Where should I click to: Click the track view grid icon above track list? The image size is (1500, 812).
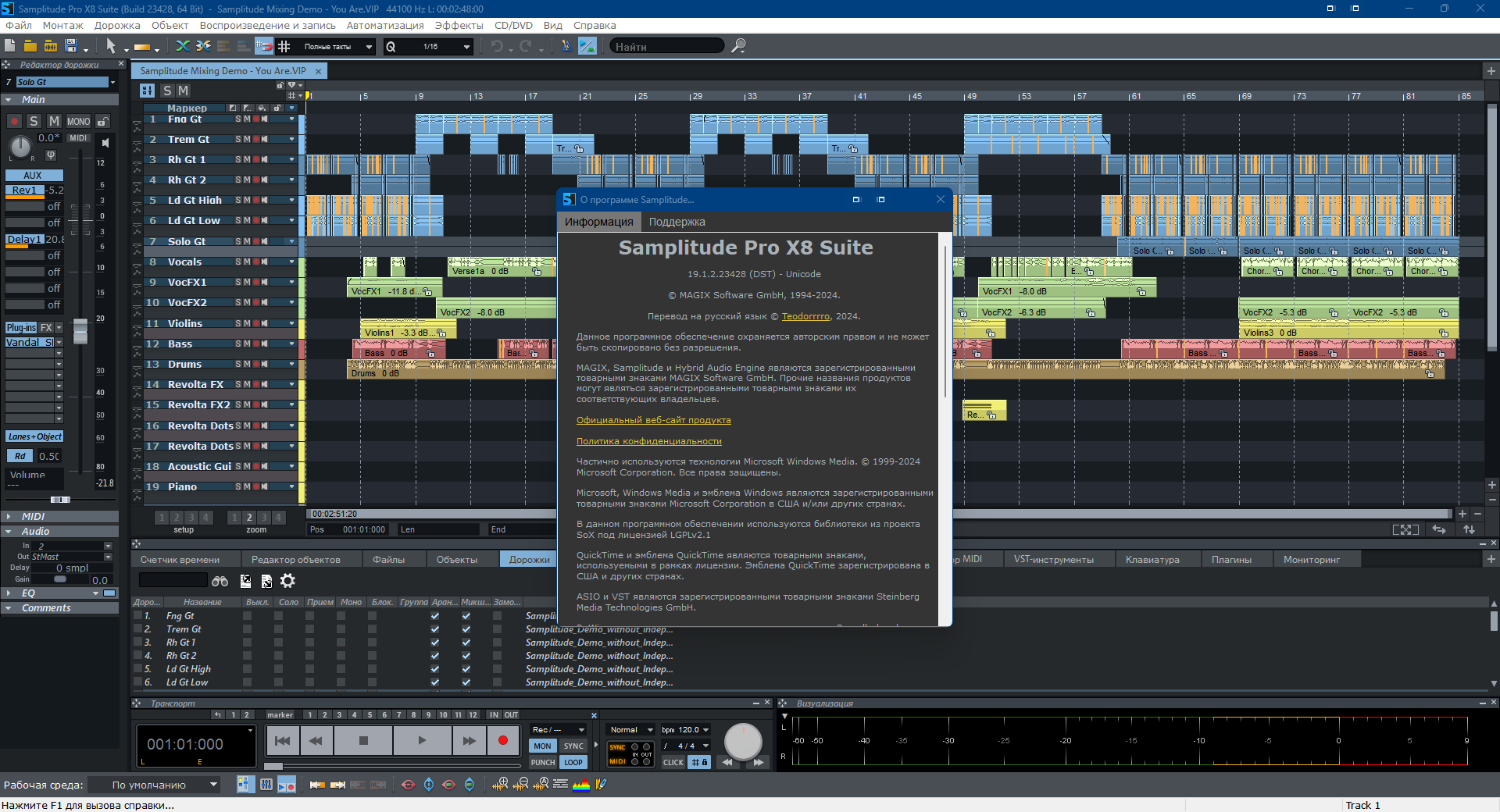pos(147,91)
